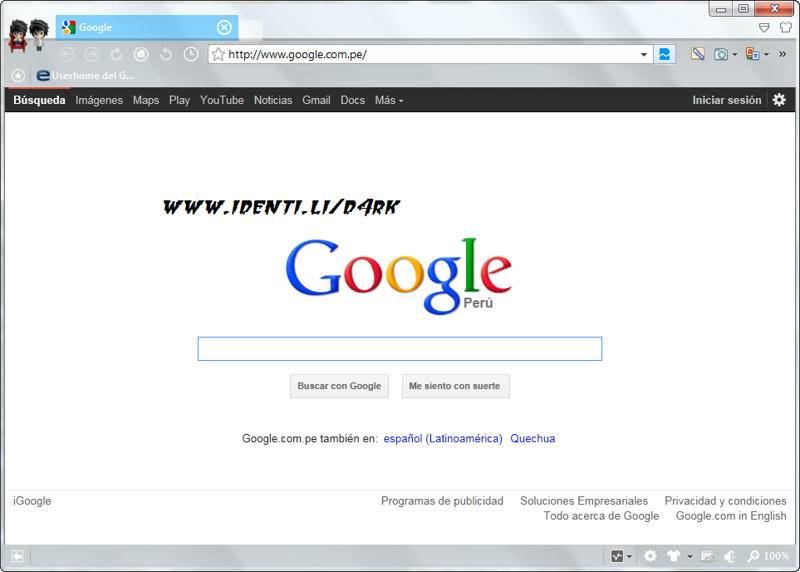The image size is (800, 572).
Task: Select the Google tab
Action: pos(147,28)
